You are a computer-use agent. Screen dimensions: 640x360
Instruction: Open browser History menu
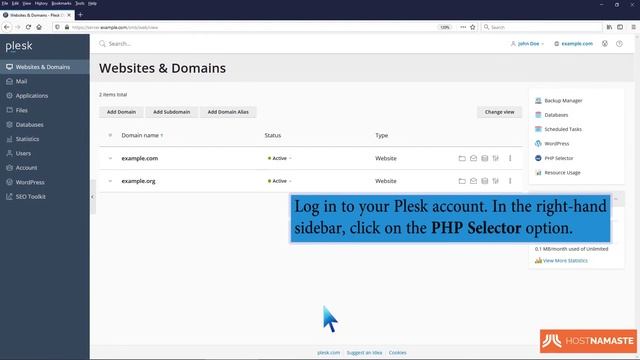(x=41, y=3)
